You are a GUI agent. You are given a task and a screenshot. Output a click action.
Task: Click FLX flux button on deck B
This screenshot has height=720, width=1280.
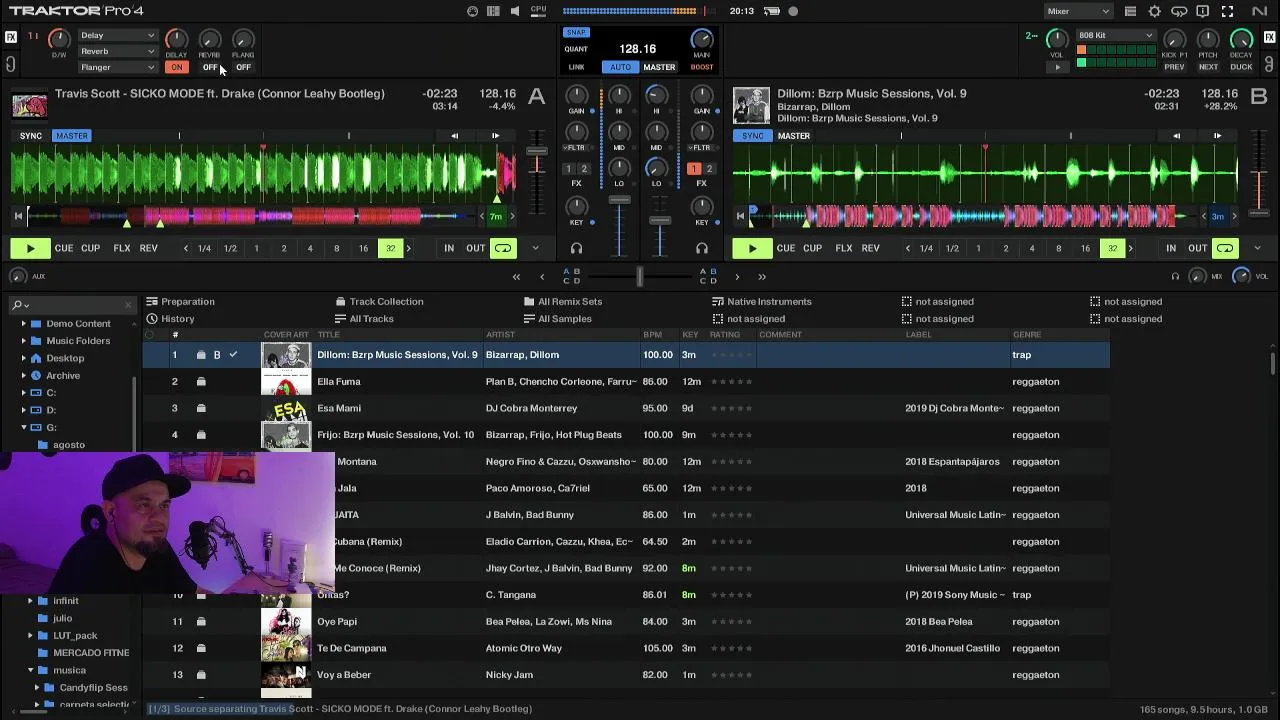(844, 248)
